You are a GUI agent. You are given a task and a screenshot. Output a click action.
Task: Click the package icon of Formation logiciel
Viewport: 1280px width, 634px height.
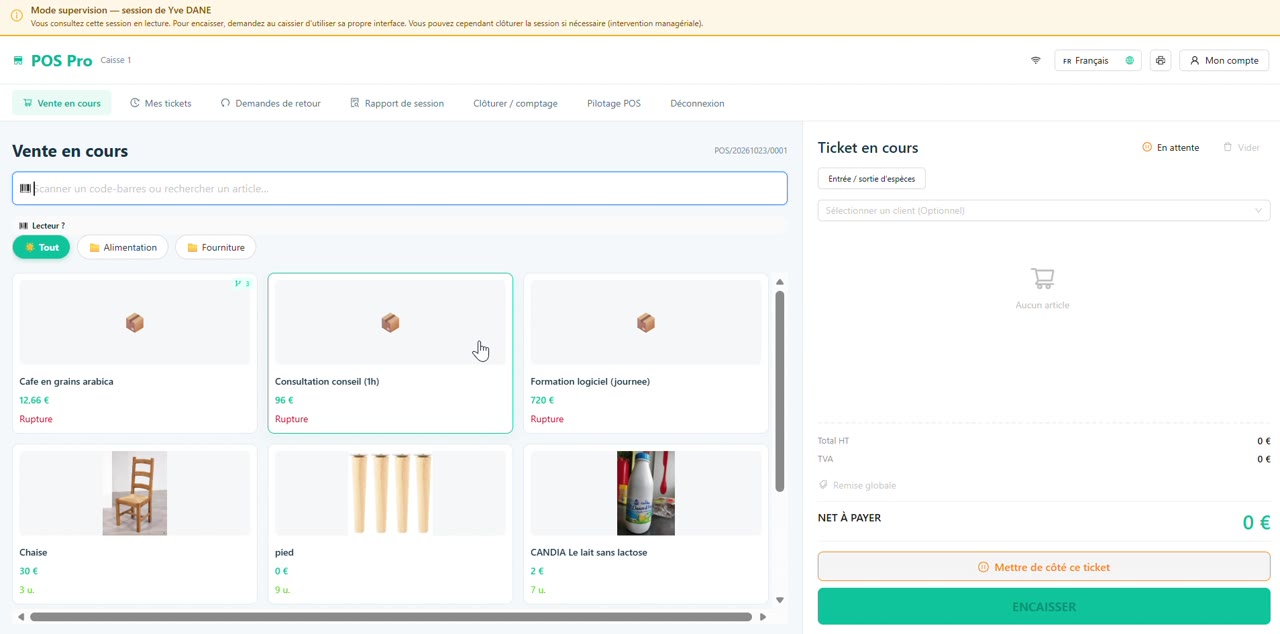pyautogui.click(x=646, y=322)
